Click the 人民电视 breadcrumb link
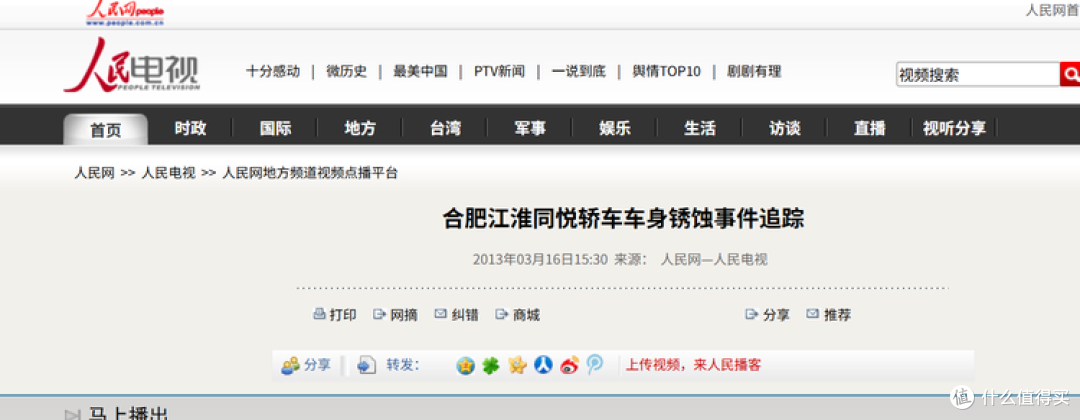 click(168, 174)
